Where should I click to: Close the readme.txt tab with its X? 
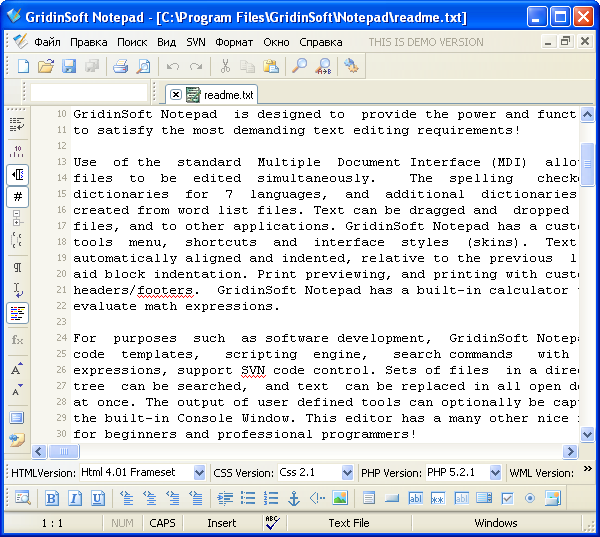click(176, 95)
